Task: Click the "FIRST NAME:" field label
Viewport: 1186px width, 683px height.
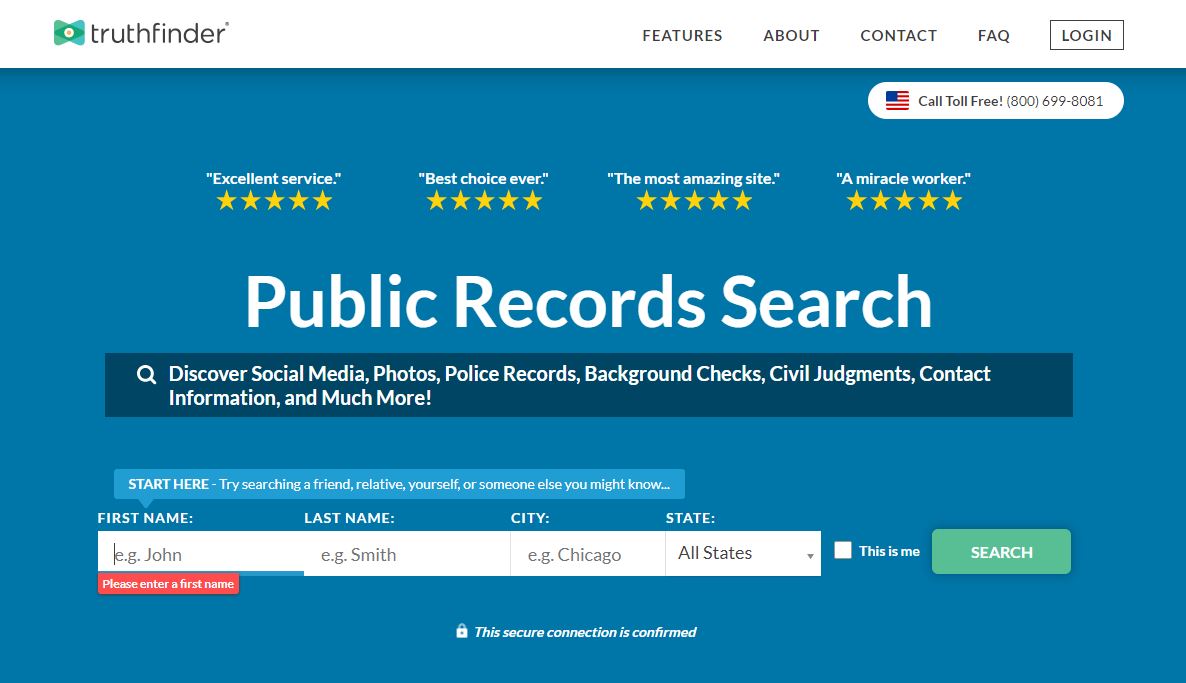Action: point(145,518)
